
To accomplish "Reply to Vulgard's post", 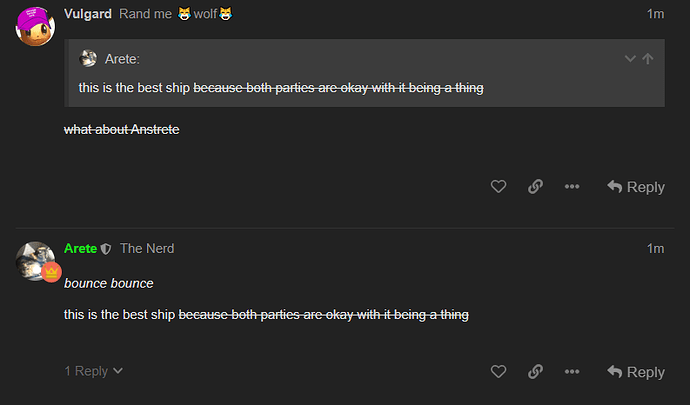I will click(636, 187).
